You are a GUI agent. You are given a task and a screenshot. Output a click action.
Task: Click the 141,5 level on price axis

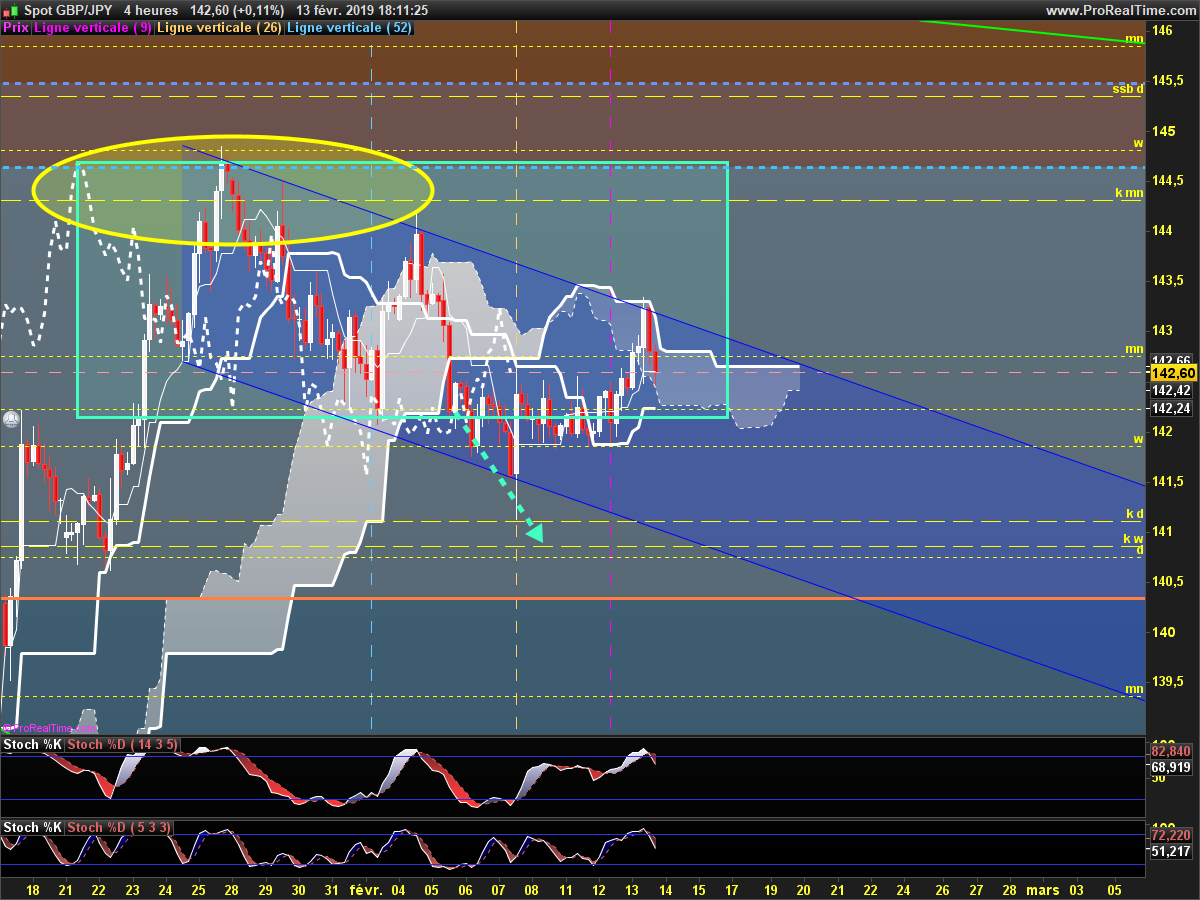click(x=1166, y=482)
